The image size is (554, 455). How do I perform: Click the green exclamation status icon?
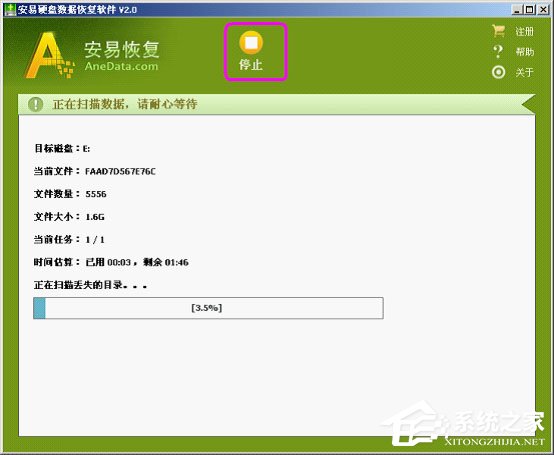pyautogui.click(x=36, y=104)
